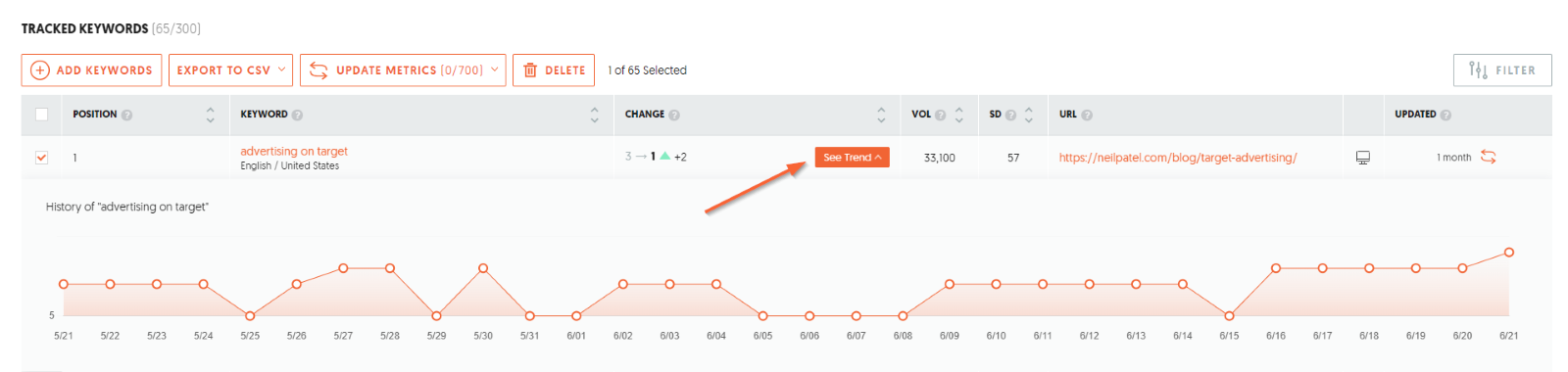
Task: Select the 6/21 data point on the trend chart
Action: coord(1508,253)
